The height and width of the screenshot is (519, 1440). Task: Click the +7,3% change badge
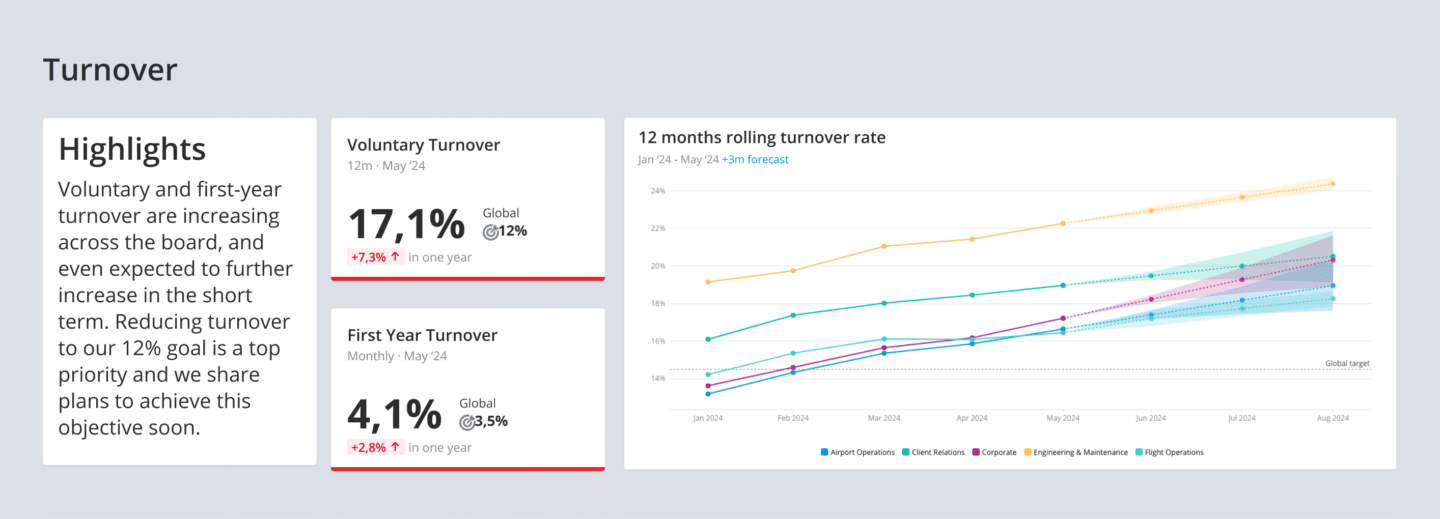pyautogui.click(x=376, y=257)
